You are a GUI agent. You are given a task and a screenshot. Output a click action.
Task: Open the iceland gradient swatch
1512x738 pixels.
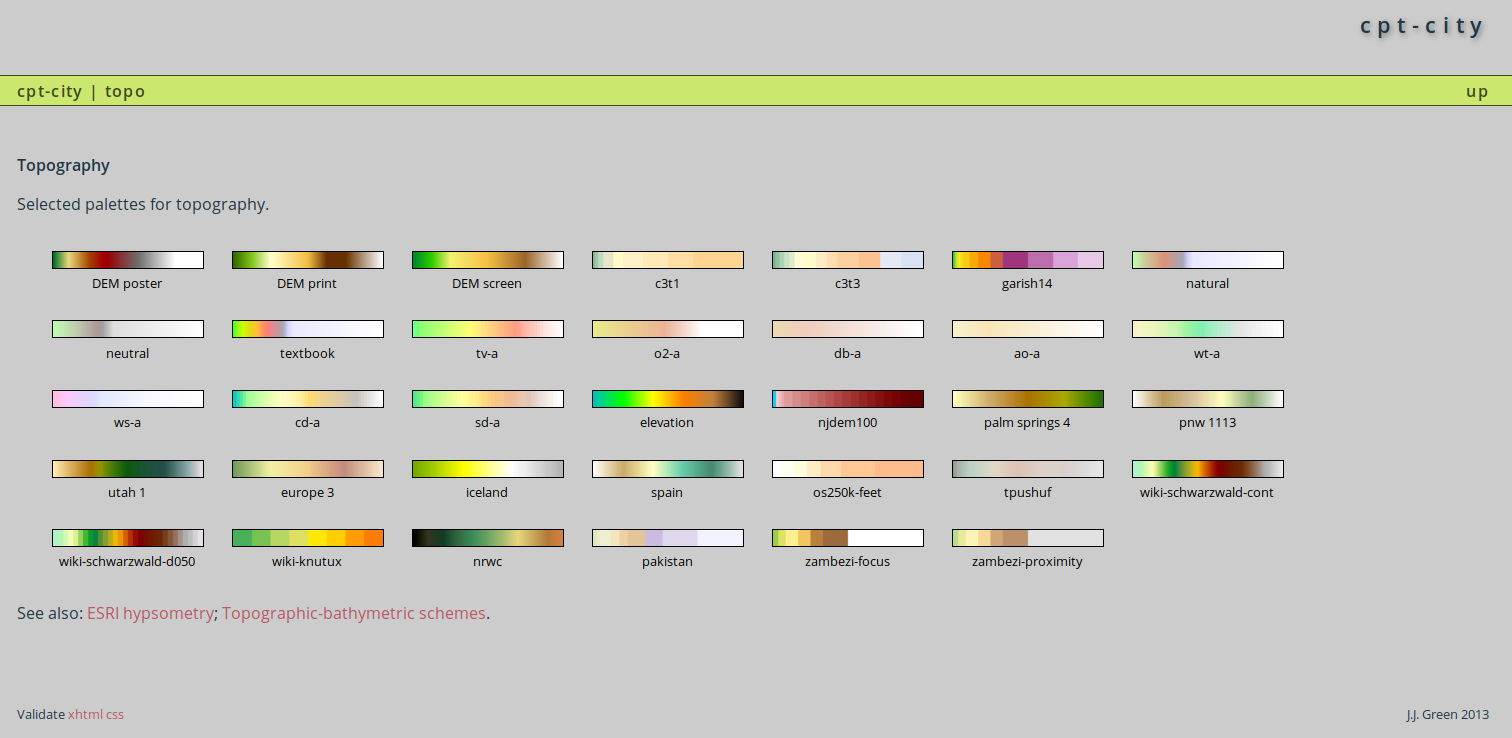click(x=488, y=469)
